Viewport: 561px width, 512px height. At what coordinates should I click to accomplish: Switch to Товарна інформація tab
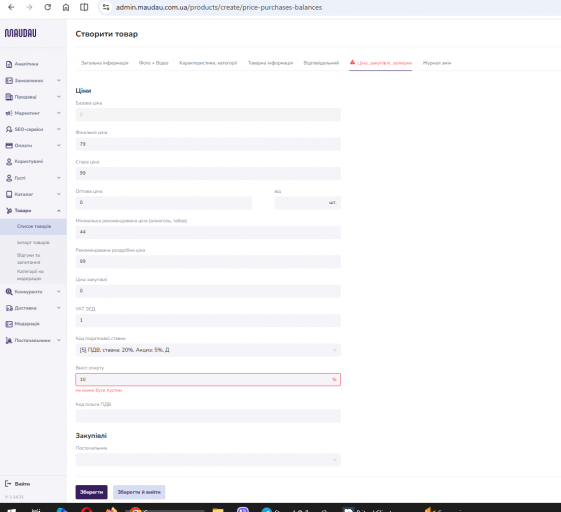(270, 63)
